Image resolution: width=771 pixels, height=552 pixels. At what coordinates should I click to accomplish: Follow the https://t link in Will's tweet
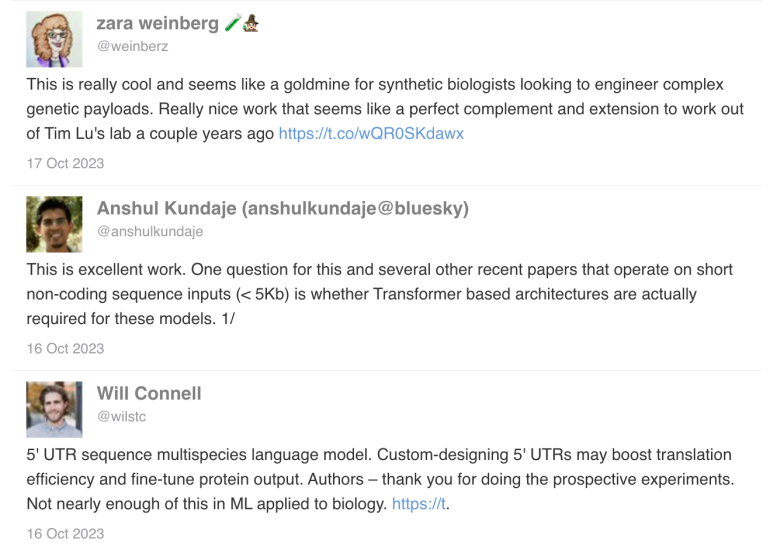[x=419, y=504]
